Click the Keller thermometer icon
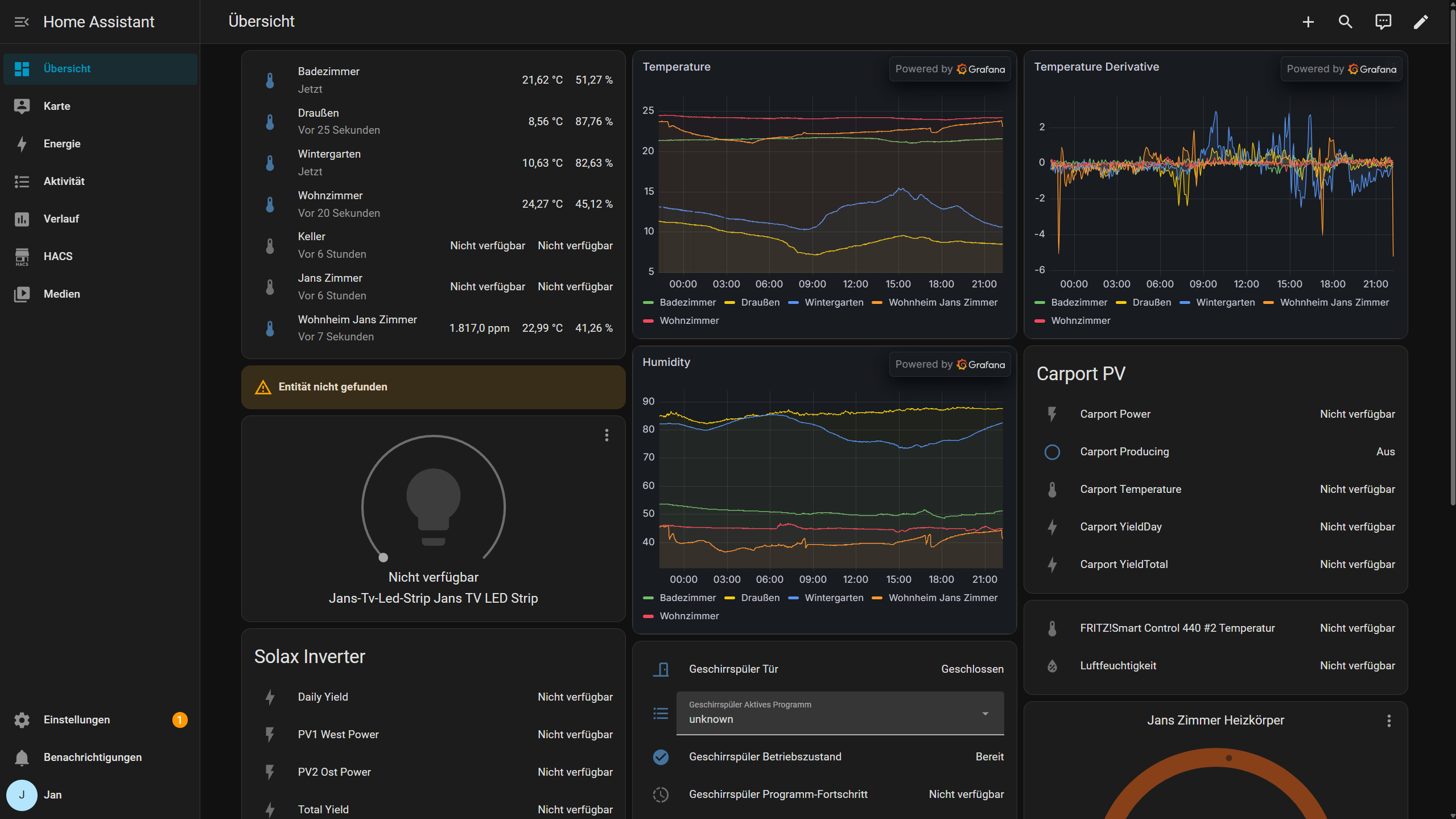Screen dimensions: 1456x819 point(270,246)
